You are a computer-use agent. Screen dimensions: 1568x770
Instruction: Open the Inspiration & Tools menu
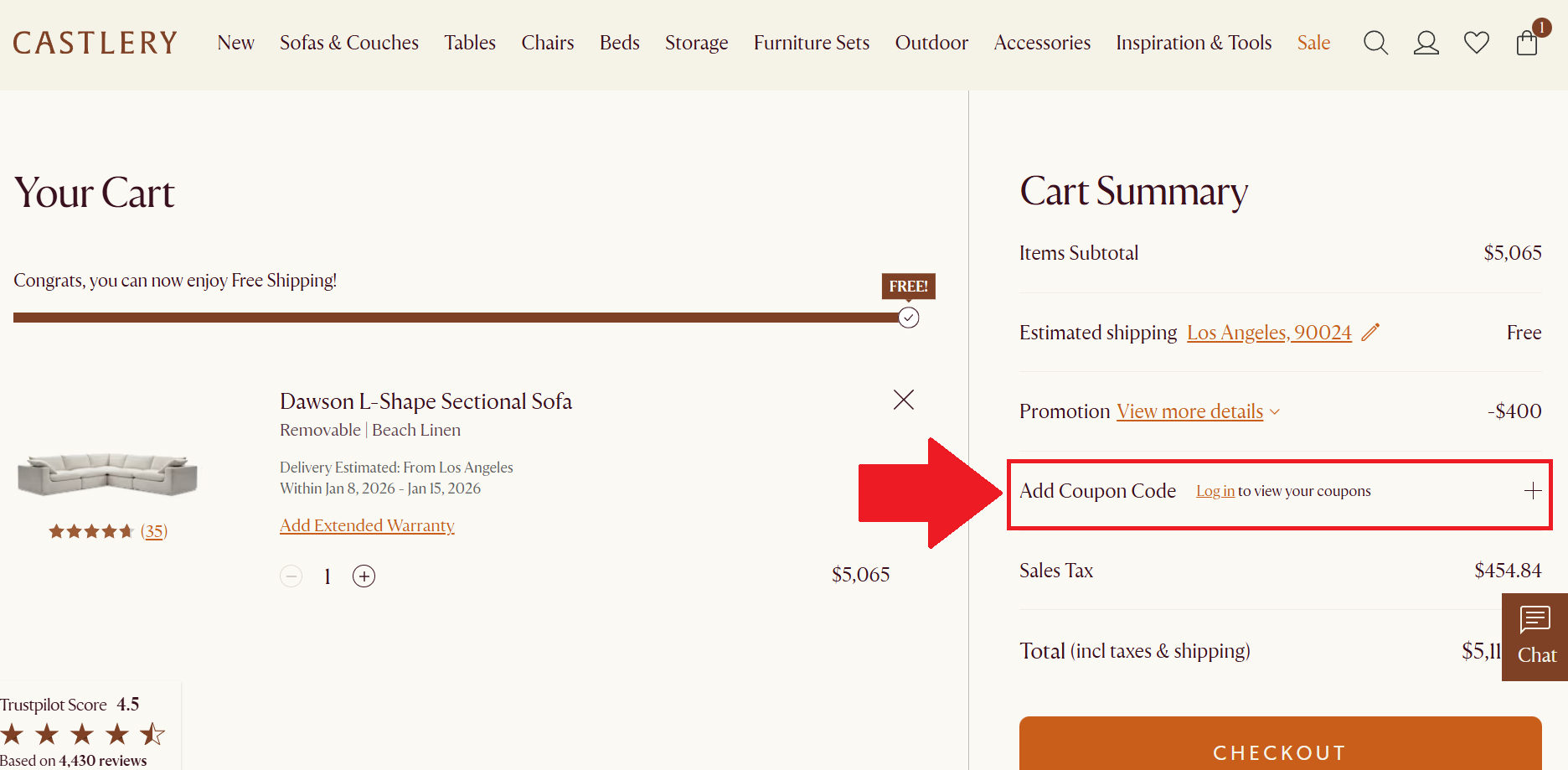(x=1193, y=42)
